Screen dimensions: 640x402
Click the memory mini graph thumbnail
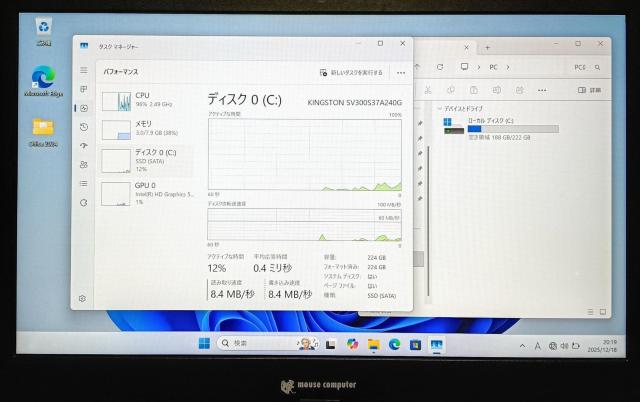[x=116, y=130]
